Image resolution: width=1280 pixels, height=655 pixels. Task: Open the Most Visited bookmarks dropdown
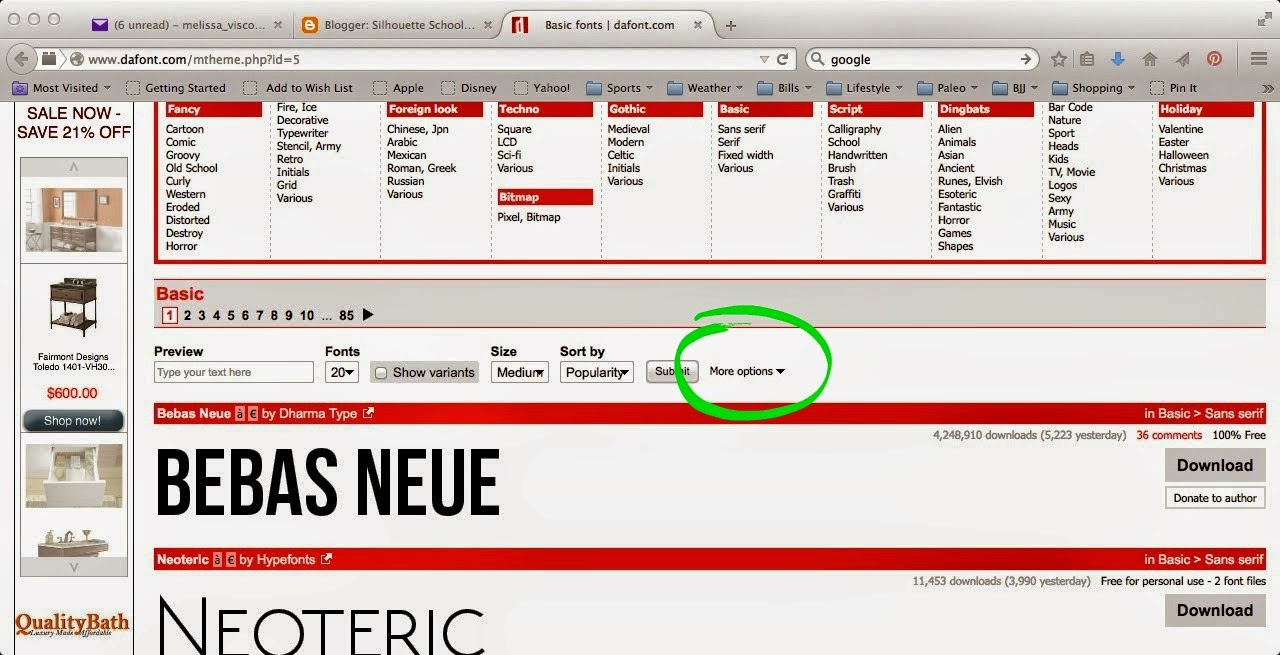pyautogui.click(x=64, y=88)
